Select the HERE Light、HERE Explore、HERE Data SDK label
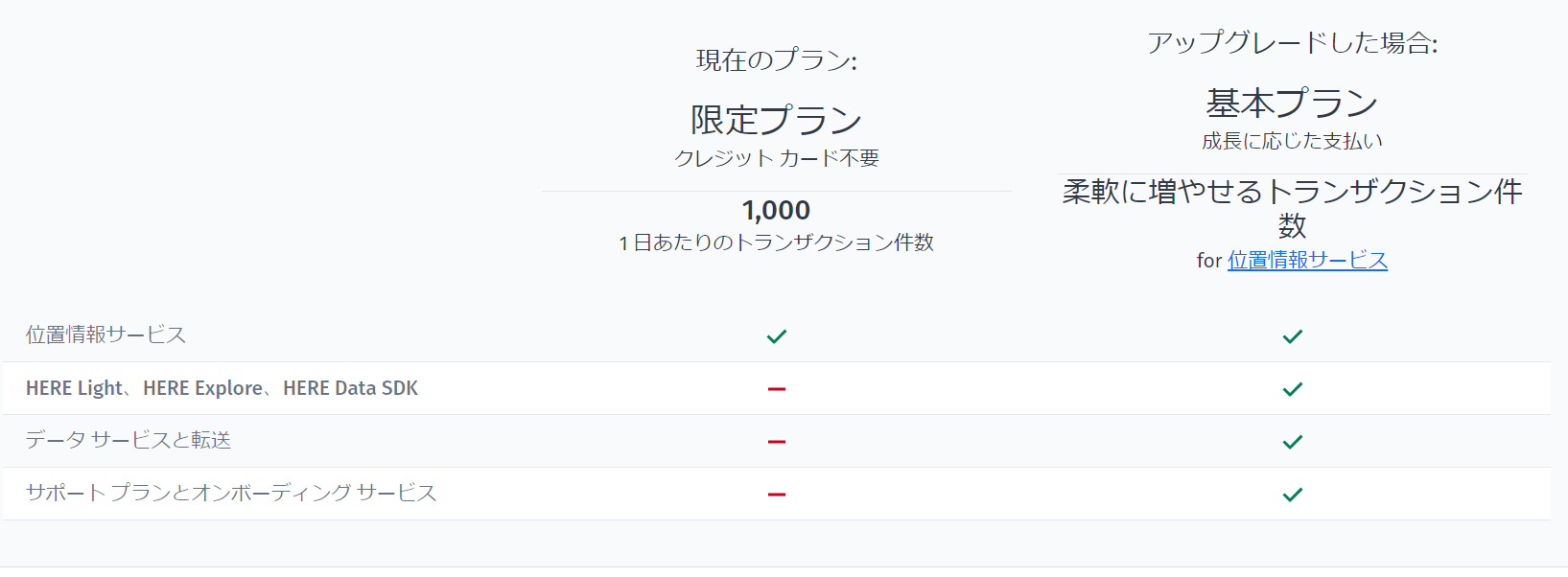Screen dimensions: 1568x577 point(222,388)
